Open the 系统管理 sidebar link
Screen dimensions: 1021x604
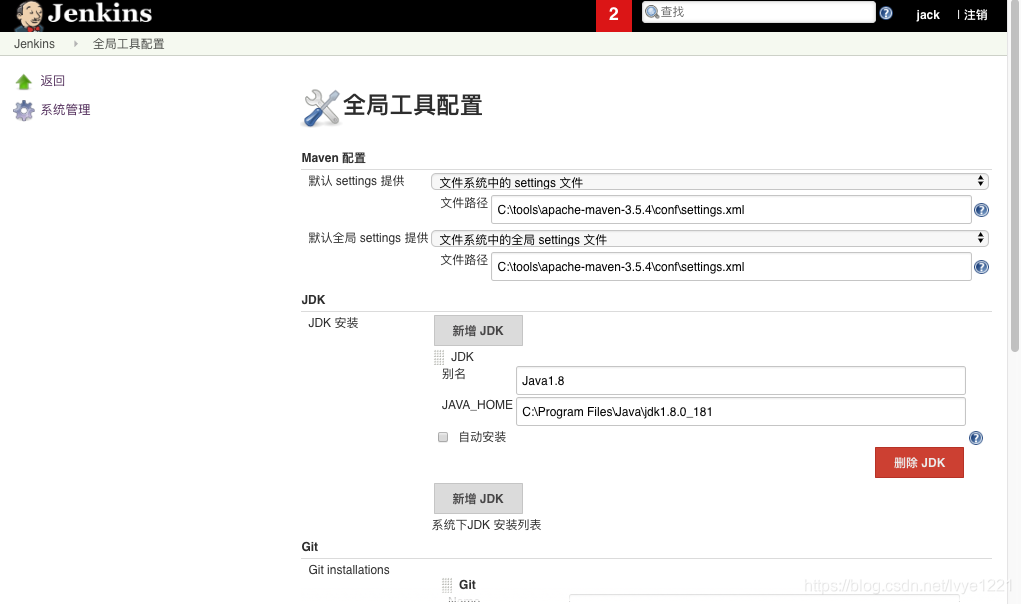[65, 109]
